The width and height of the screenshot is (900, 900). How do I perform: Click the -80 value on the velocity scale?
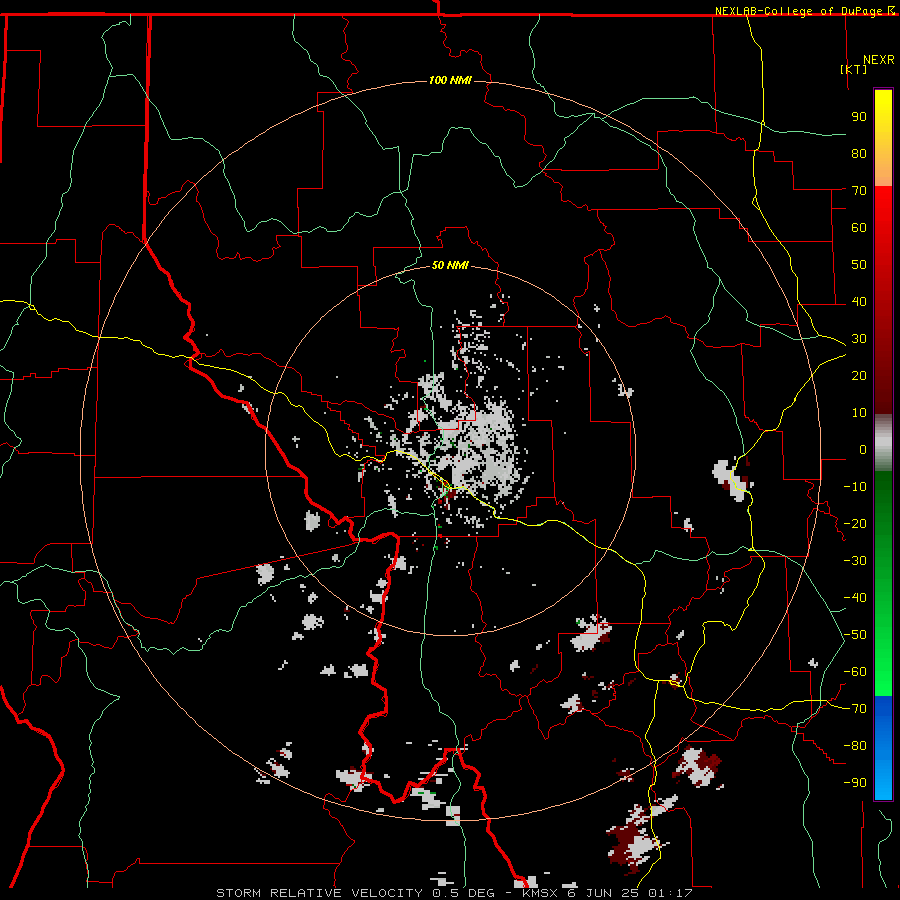tap(855, 746)
